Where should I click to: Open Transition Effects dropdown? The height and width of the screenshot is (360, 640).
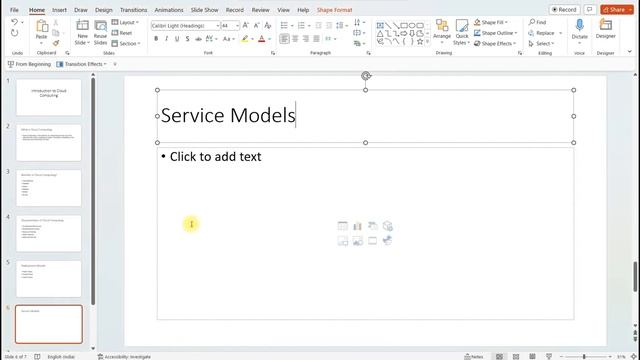(x=82, y=64)
